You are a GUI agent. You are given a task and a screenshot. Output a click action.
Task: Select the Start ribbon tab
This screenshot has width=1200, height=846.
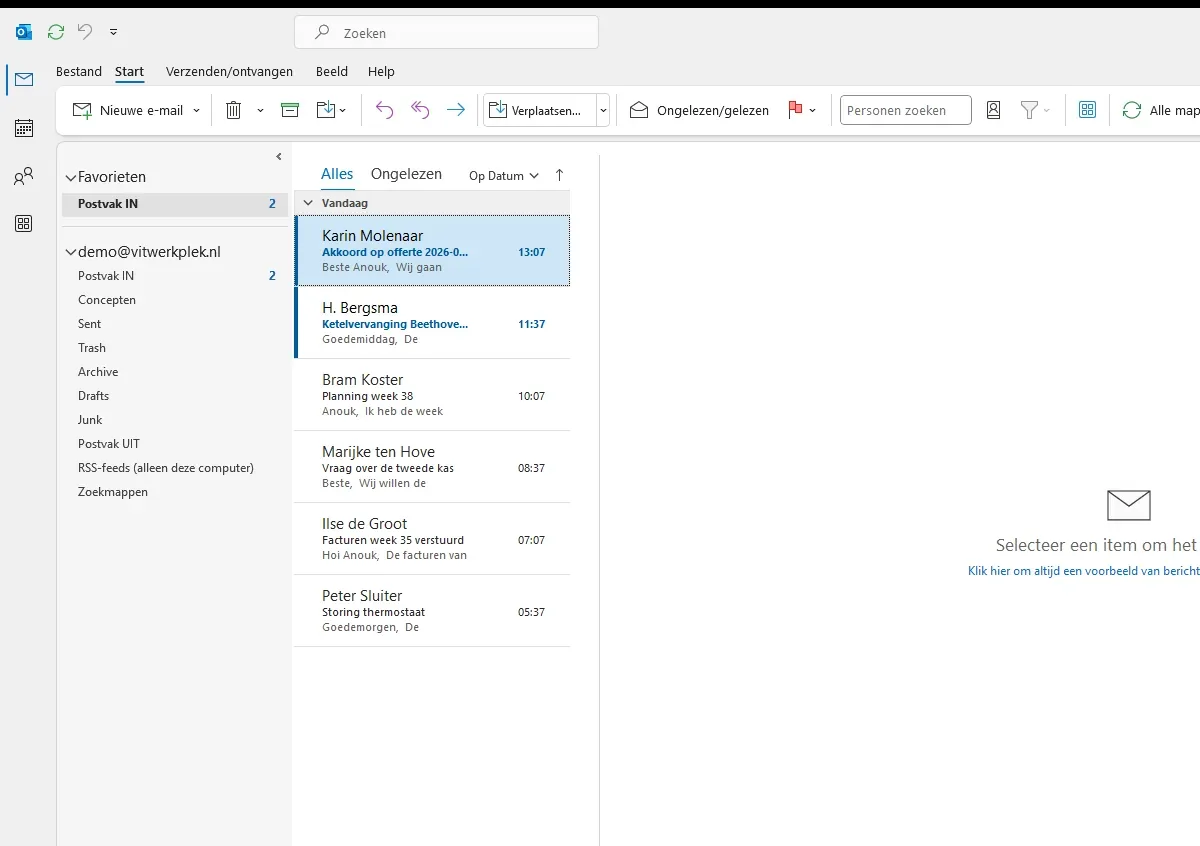coord(129,71)
